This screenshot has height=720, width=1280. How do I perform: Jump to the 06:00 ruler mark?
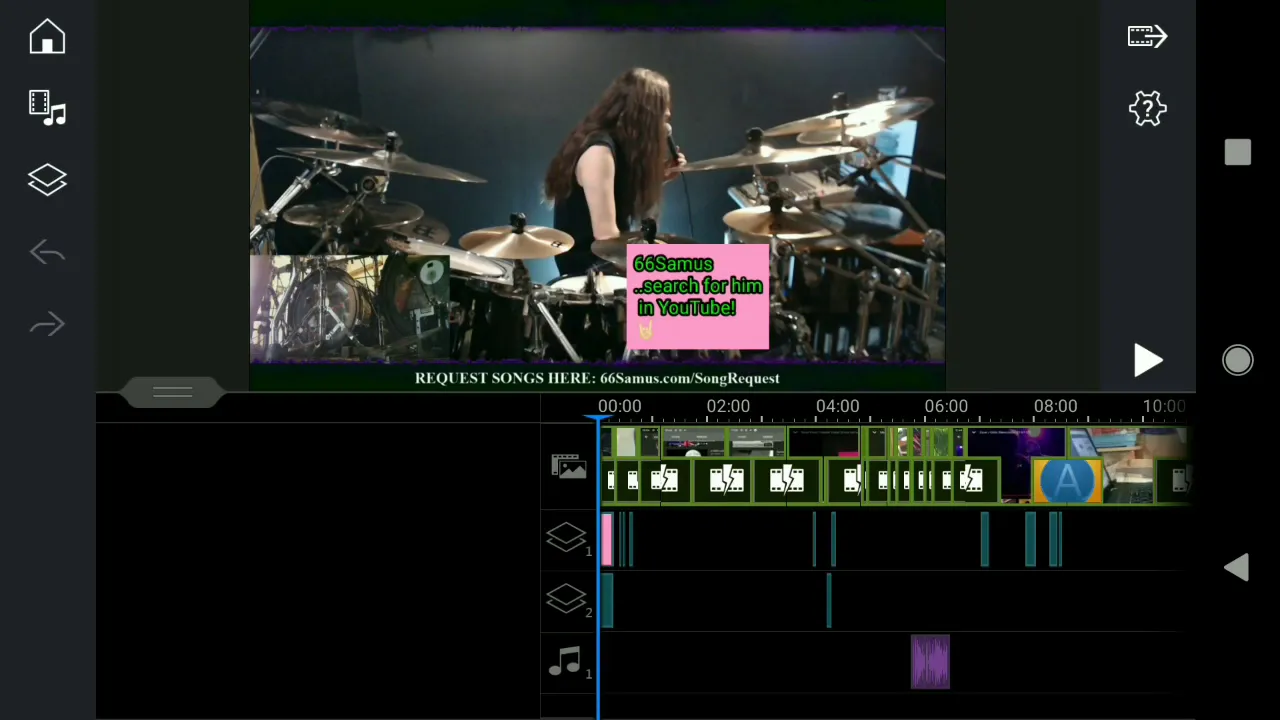(946, 406)
